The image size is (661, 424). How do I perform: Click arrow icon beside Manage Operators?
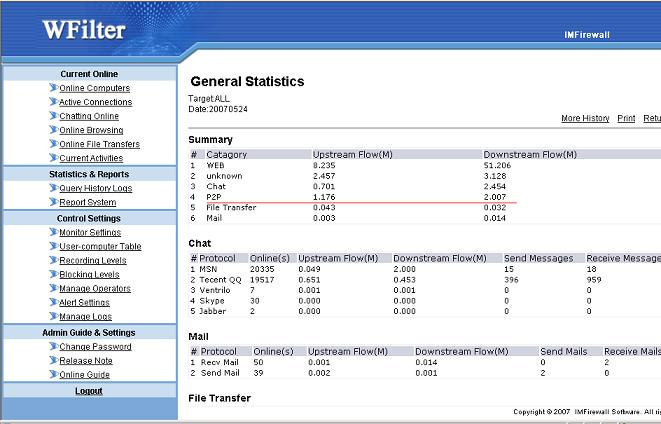(54, 288)
